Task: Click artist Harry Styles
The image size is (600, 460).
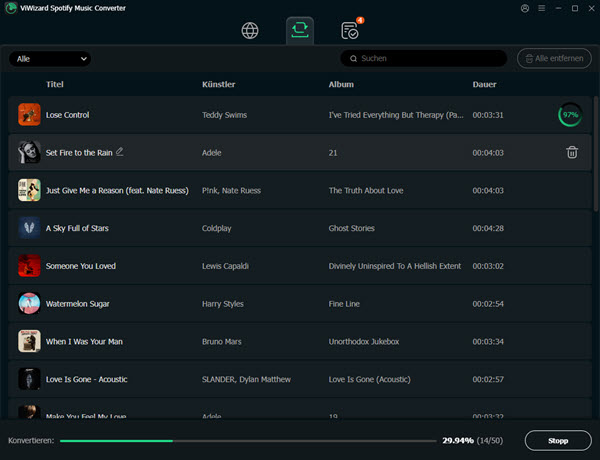Action: point(223,304)
